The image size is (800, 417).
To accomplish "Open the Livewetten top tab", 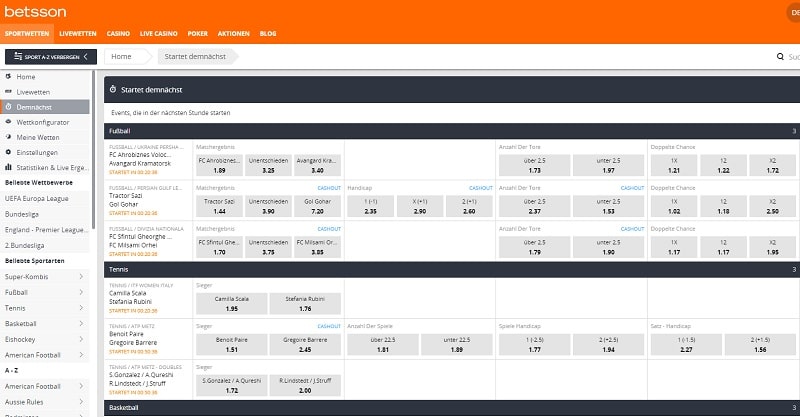I will pyautogui.click(x=78, y=34).
